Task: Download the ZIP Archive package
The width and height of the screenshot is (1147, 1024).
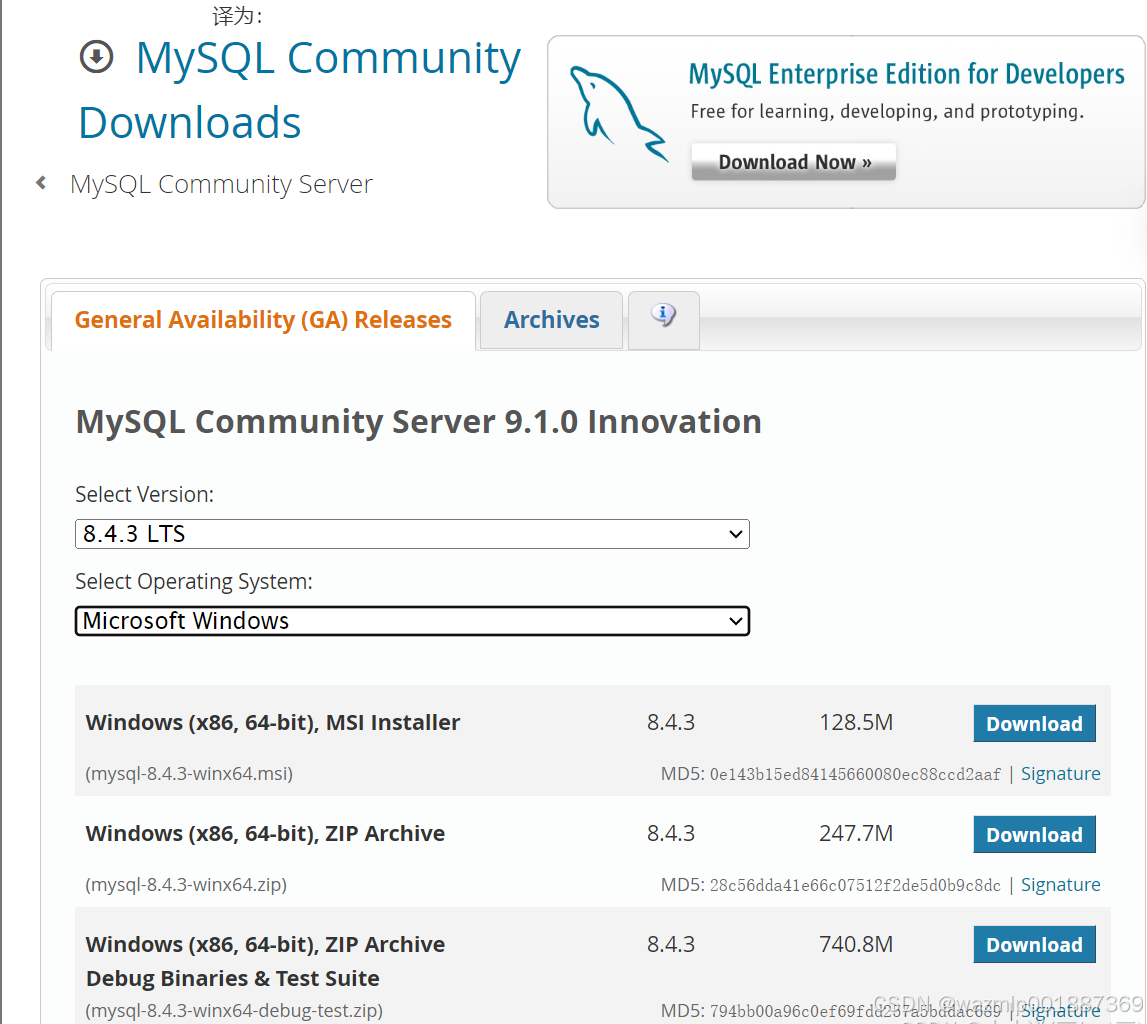Action: 1034,834
